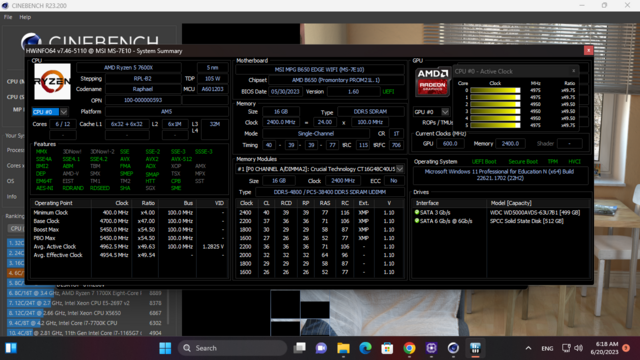Click the Avg. Effective Clock row

point(129,256)
